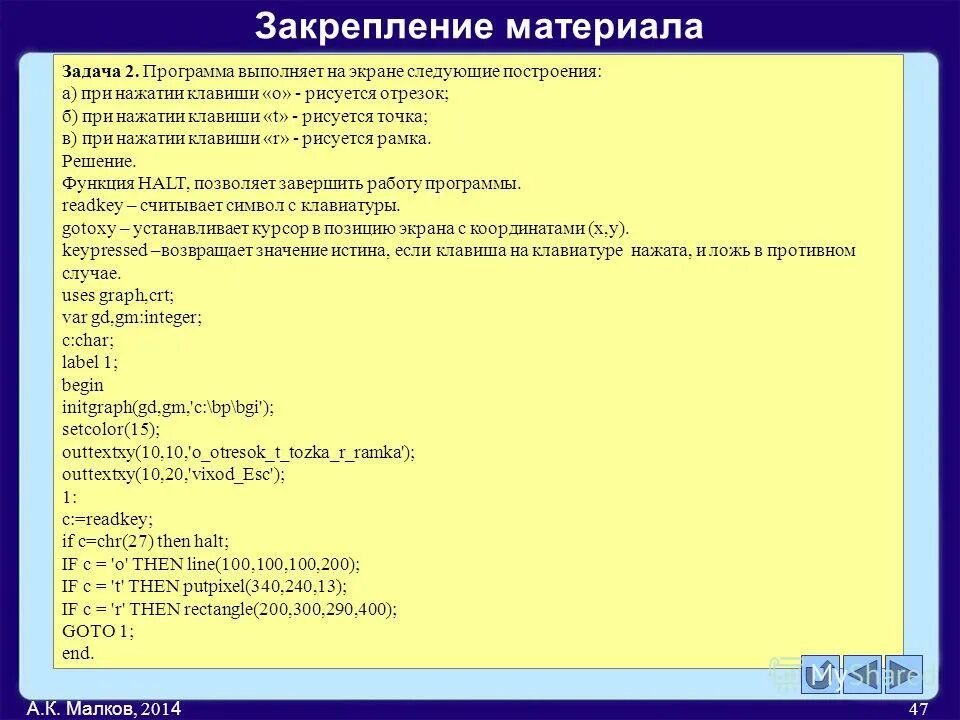
Task: Click the code line 'var gd,gm:integer;'
Action: pyautogui.click(x=132, y=317)
